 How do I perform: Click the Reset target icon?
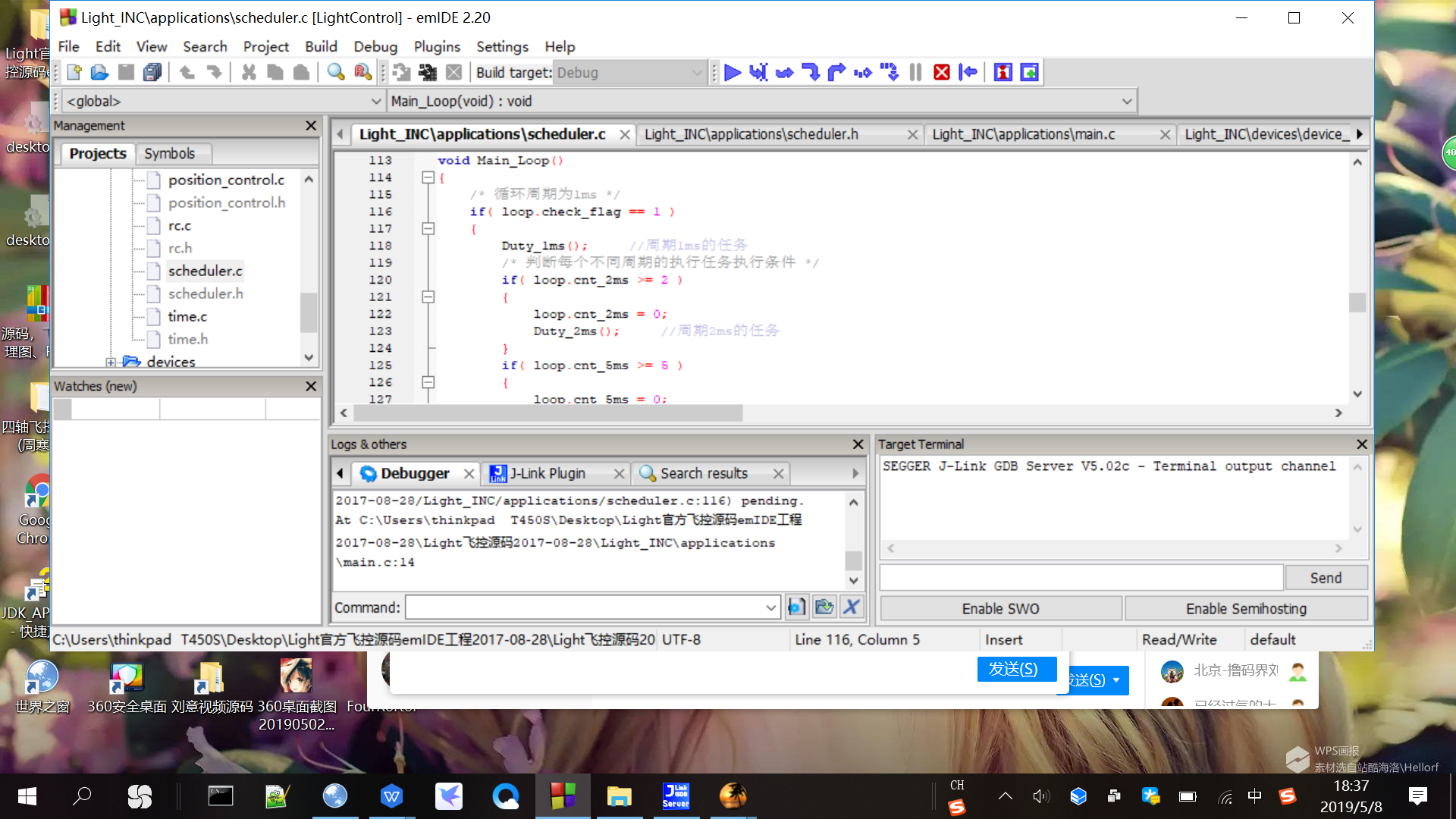tap(968, 72)
